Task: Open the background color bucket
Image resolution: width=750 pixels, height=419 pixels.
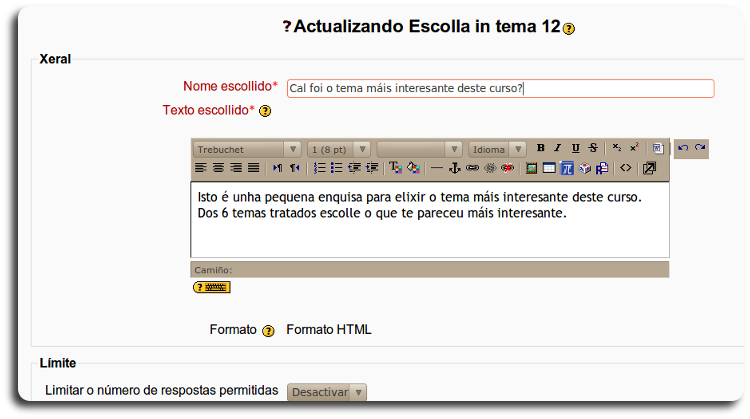Action: 413,168
